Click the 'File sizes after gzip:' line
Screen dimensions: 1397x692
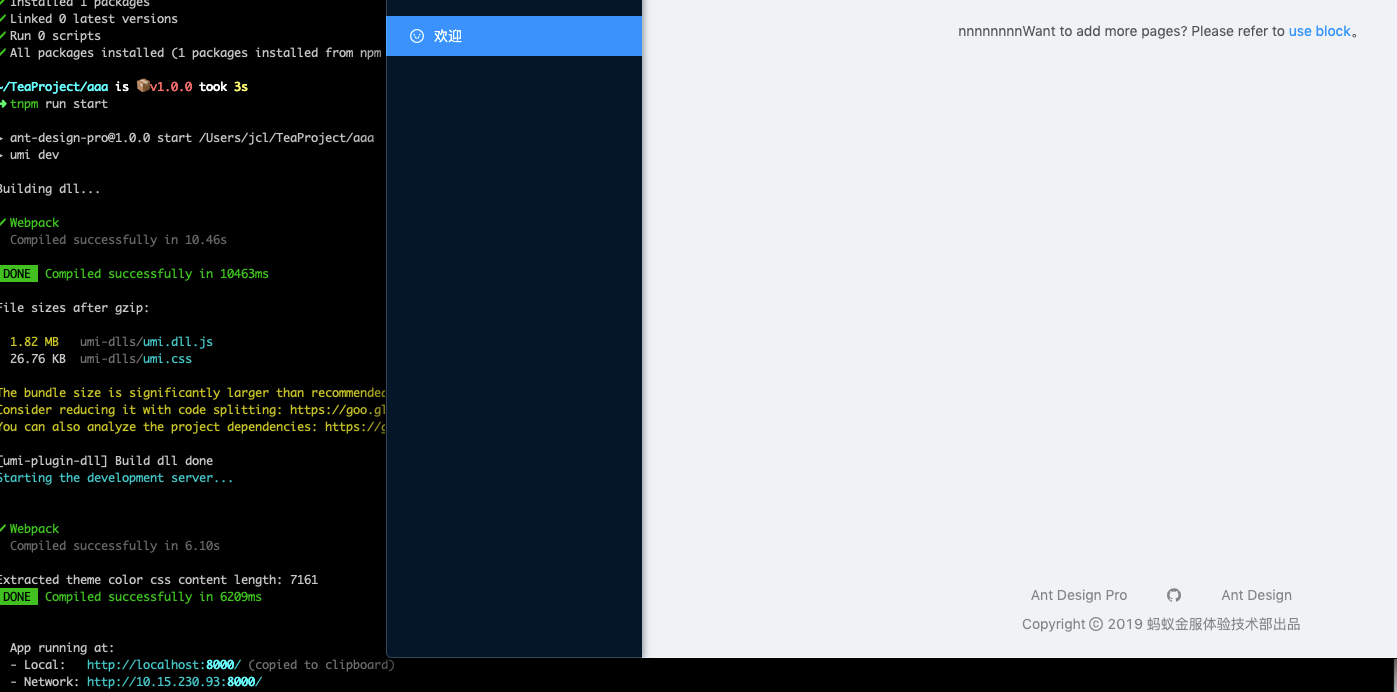74,308
